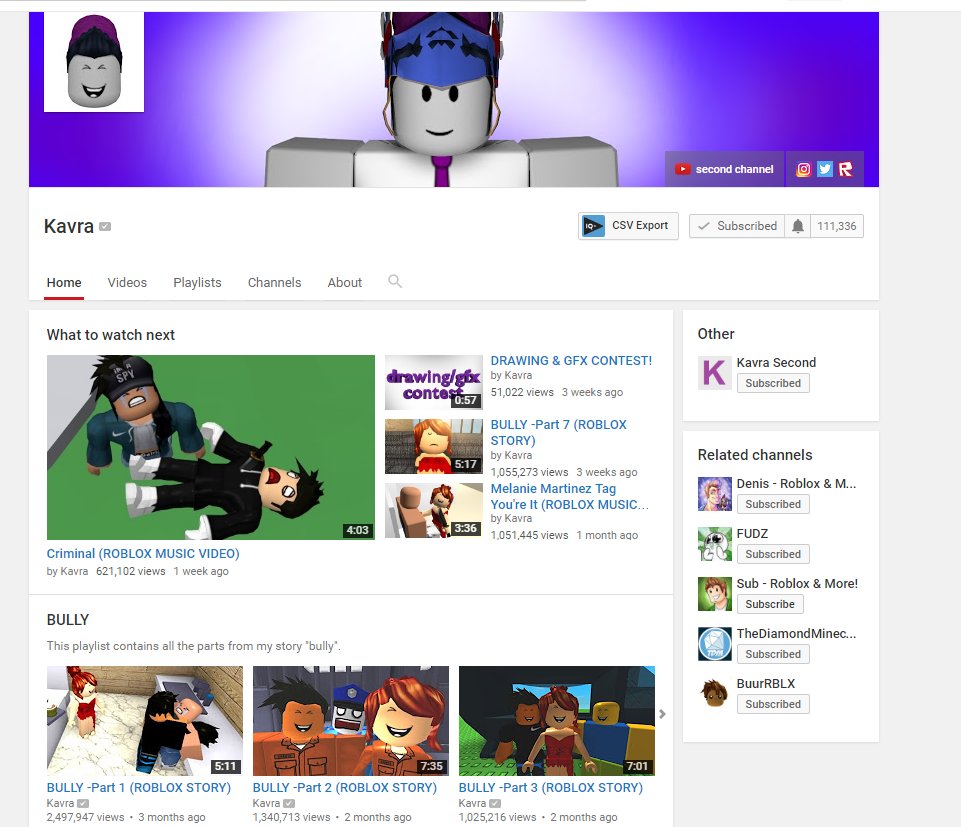
Task: Open Kavra uploader under BULLY -Part 1
Action: (60, 803)
